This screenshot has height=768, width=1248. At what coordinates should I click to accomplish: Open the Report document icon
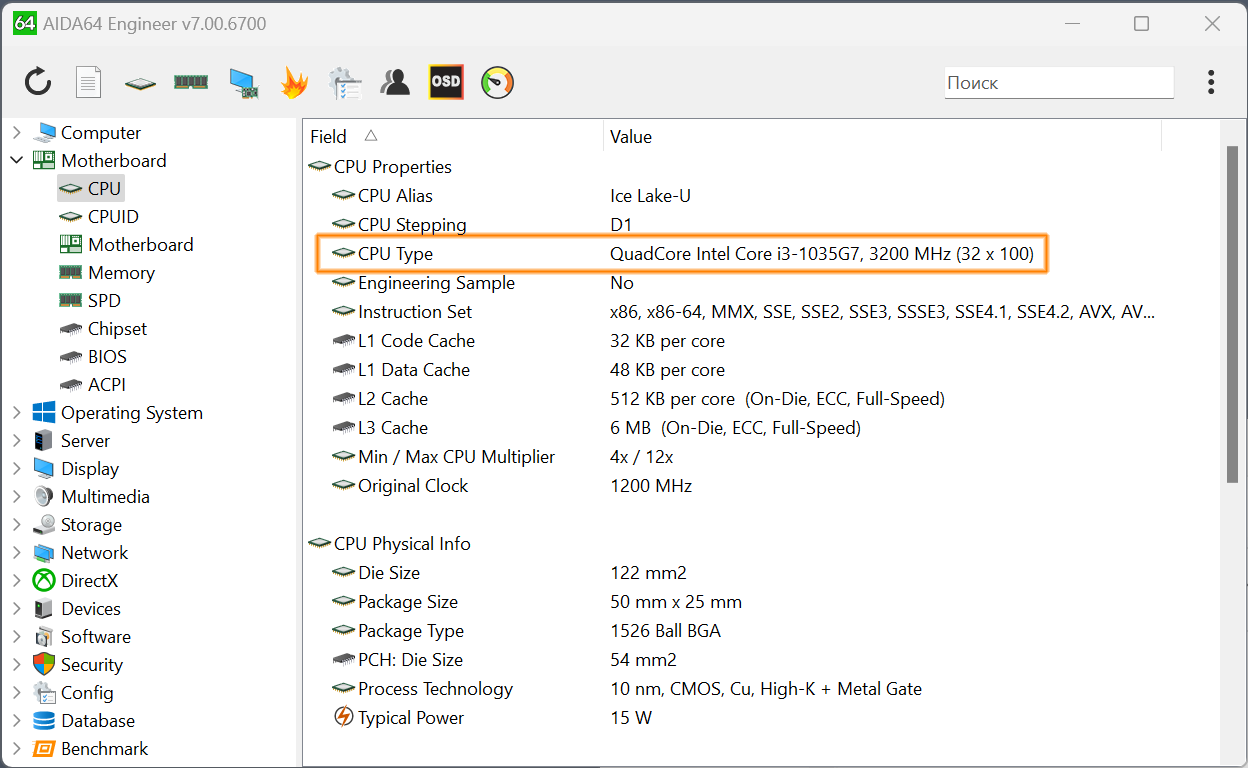(89, 82)
